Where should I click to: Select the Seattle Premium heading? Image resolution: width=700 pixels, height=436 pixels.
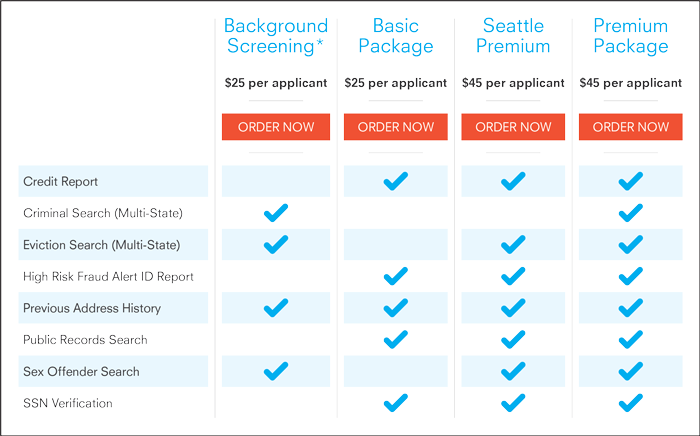tap(513, 36)
